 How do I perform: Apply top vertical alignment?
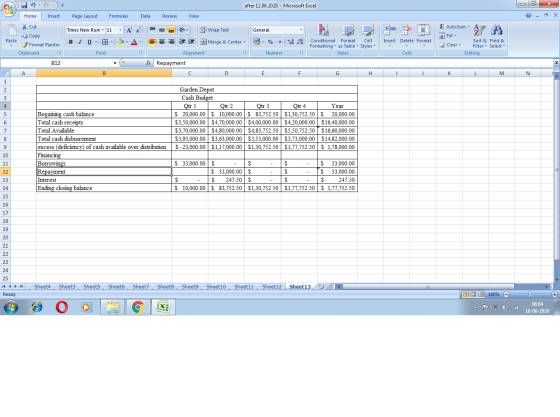point(152,30)
